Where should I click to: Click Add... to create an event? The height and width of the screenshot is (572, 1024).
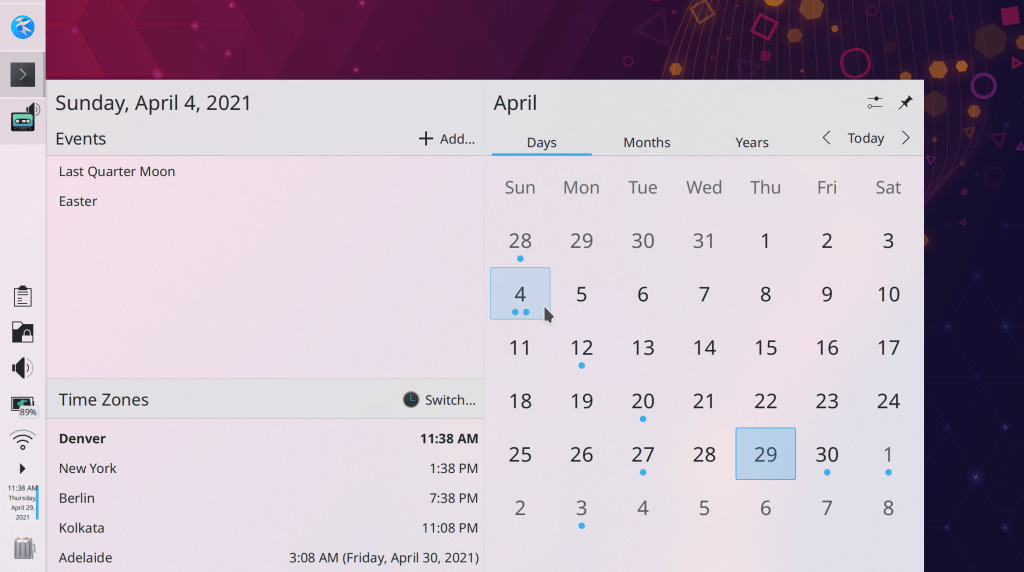(446, 139)
